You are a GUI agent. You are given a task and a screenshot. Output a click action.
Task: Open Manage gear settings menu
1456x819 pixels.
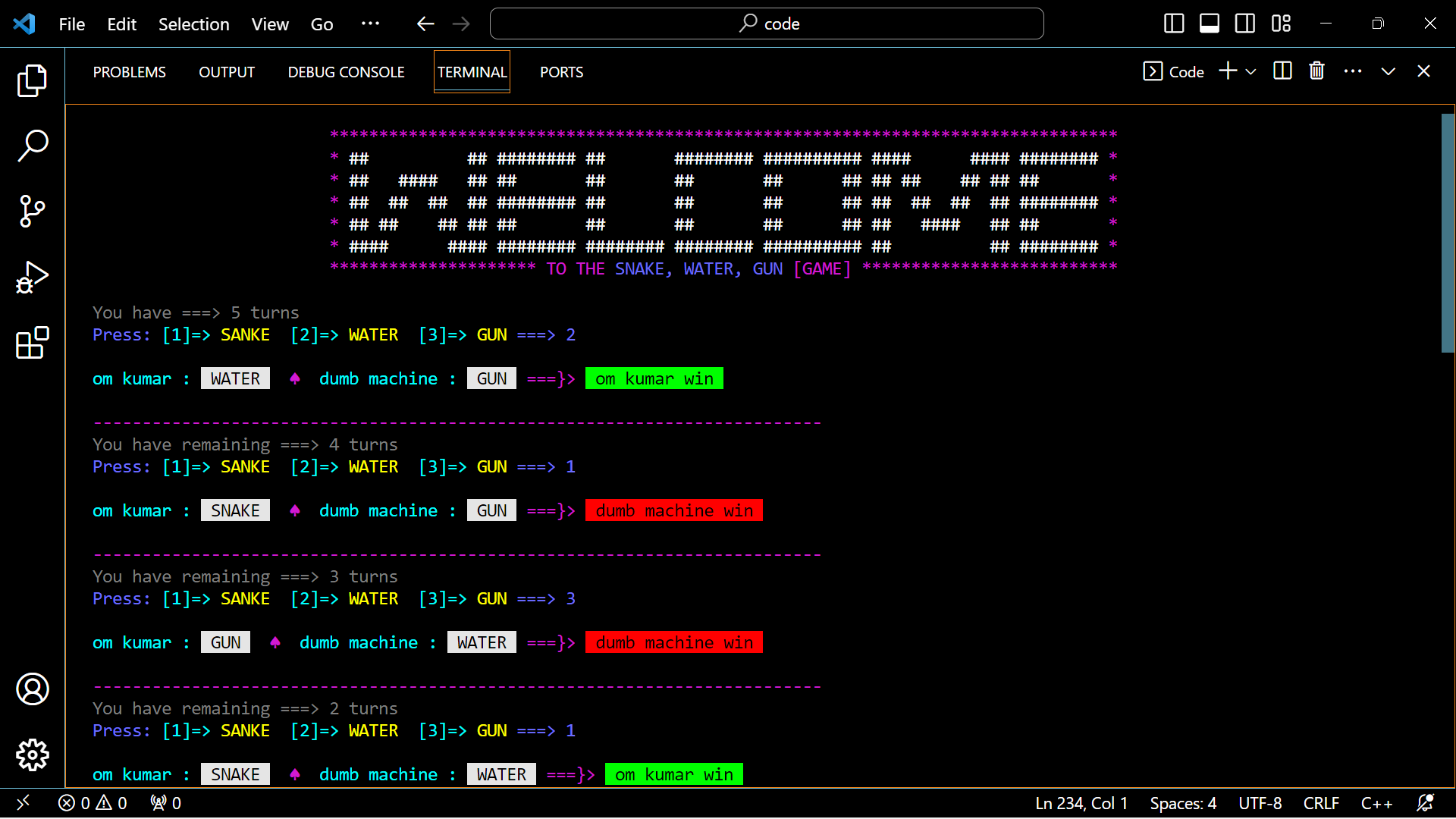click(32, 755)
